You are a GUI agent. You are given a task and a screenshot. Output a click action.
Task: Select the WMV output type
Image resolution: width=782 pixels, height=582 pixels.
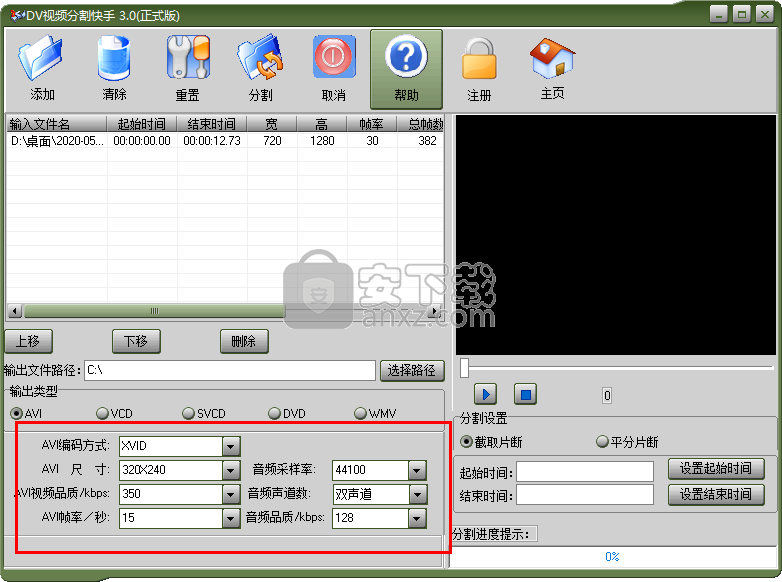click(x=360, y=413)
